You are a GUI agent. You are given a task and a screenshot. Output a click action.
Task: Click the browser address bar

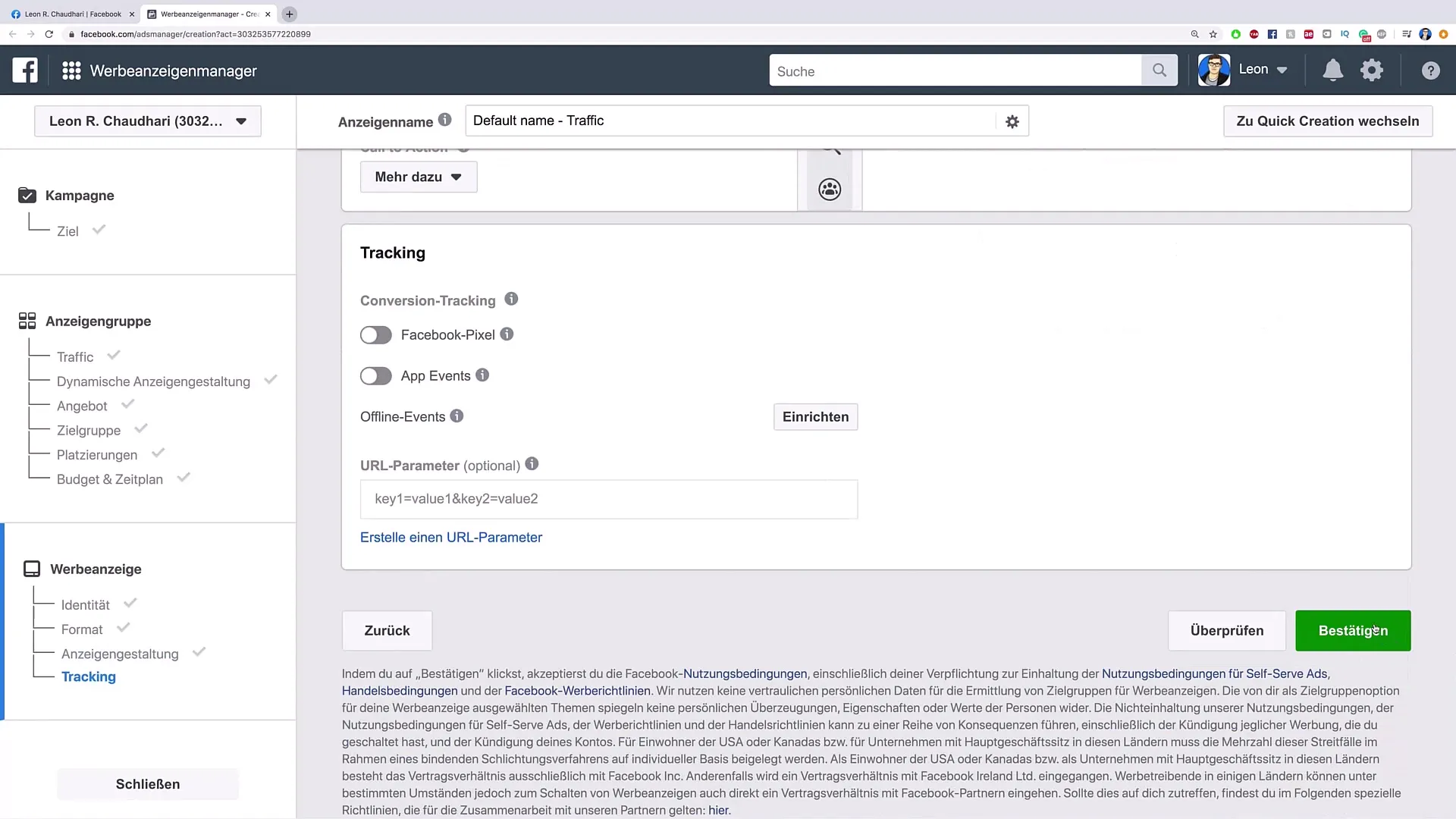622,34
